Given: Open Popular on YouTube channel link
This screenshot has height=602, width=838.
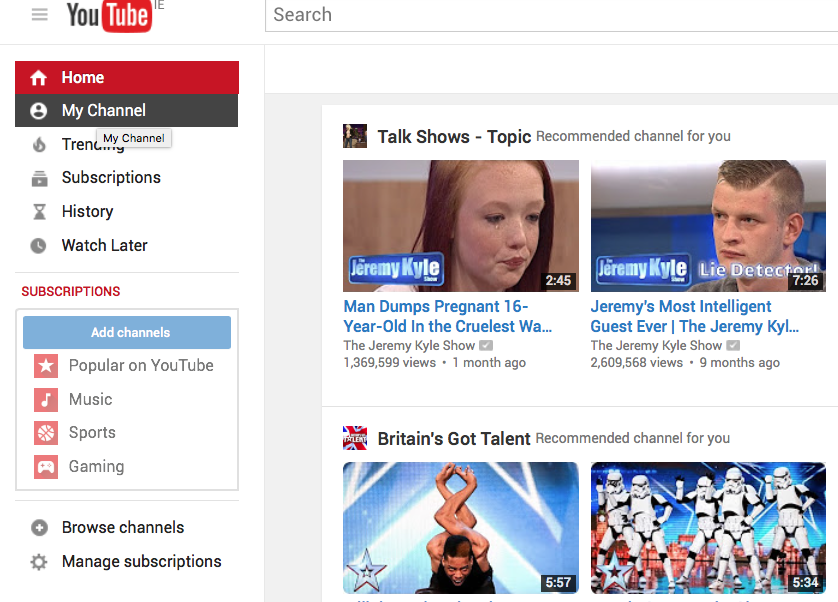Looking at the screenshot, I should tap(141, 366).
